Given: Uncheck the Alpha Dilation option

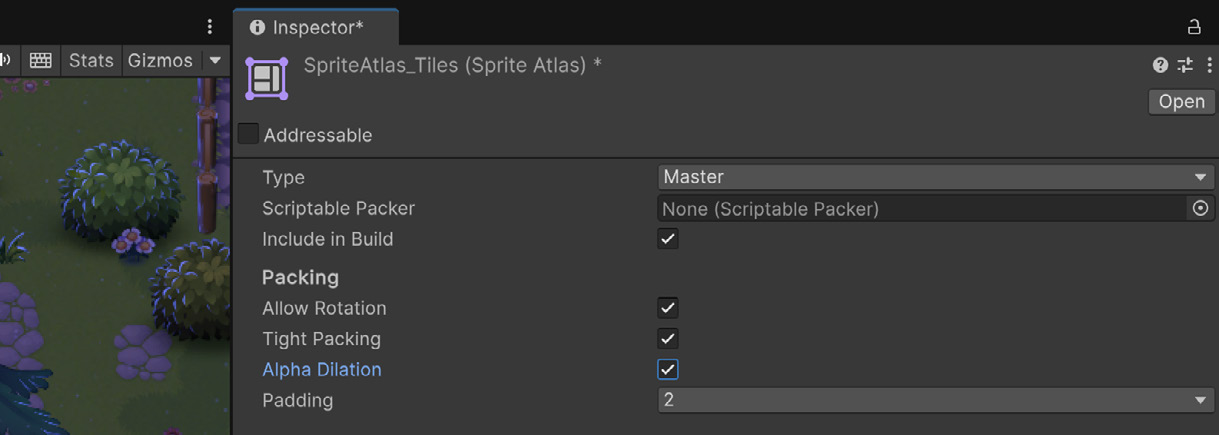Looking at the screenshot, I should tap(668, 369).
